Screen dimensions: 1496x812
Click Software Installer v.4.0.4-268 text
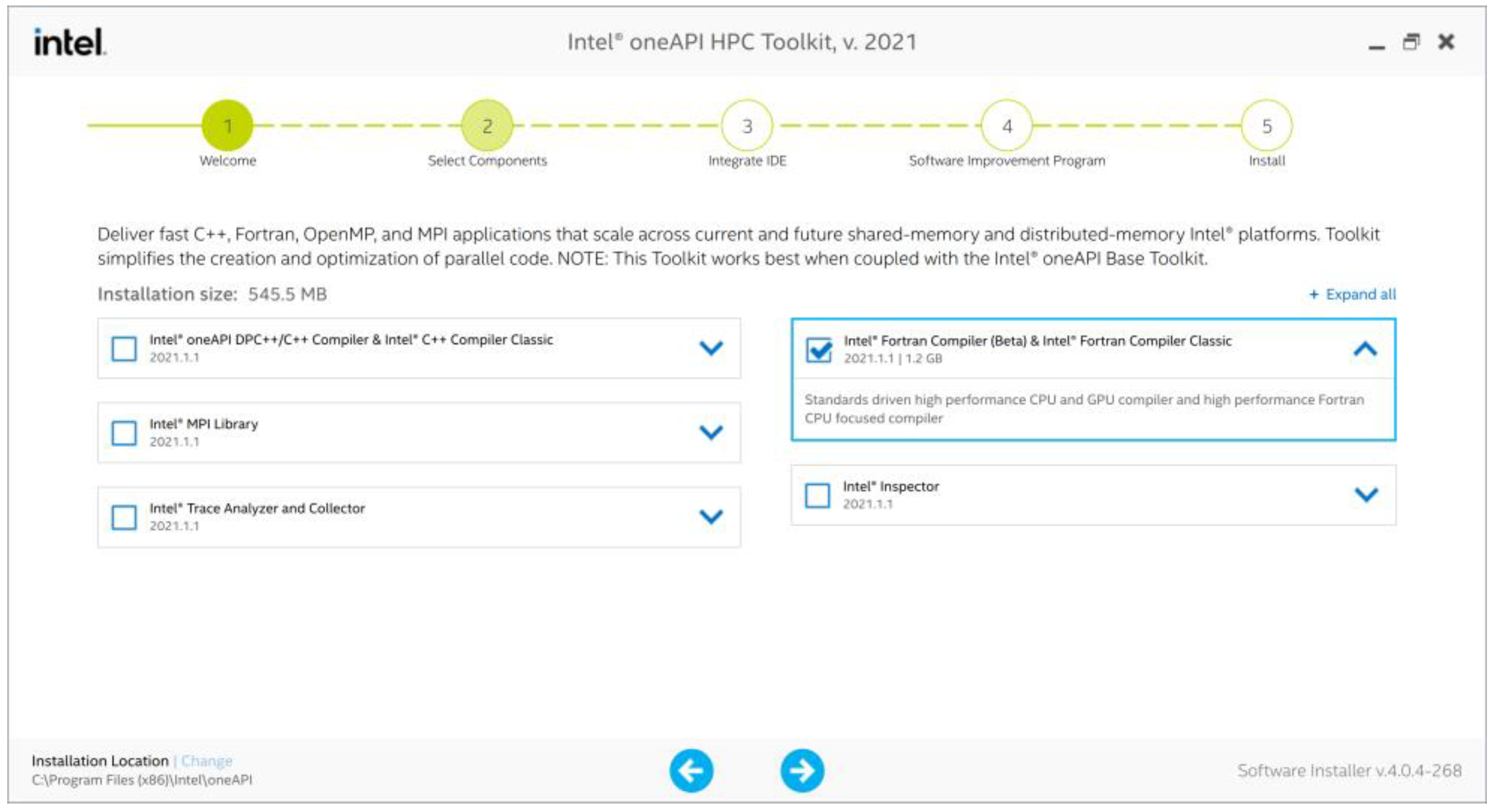pos(1349,770)
